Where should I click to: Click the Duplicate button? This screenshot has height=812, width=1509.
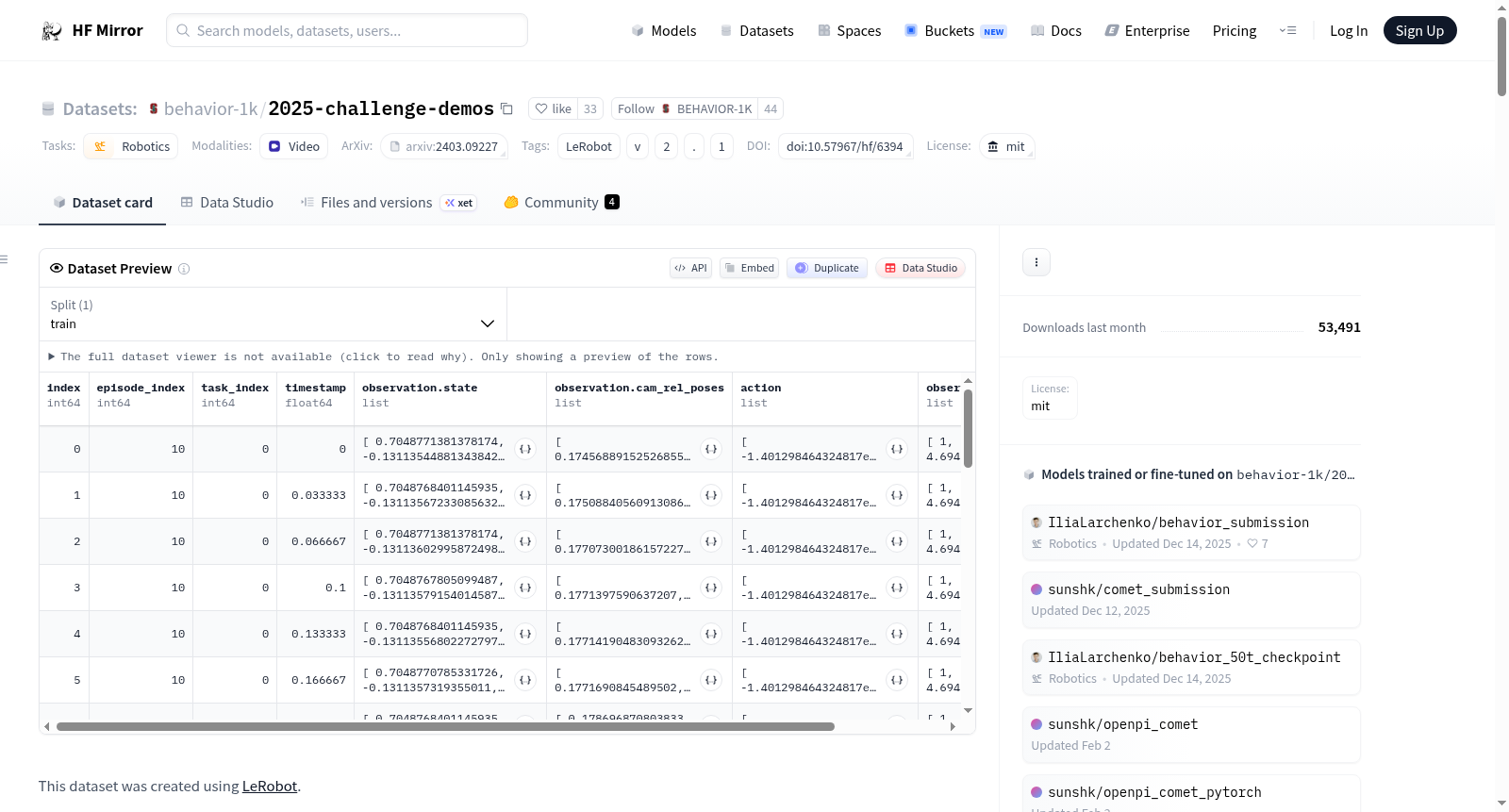coord(827,268)
